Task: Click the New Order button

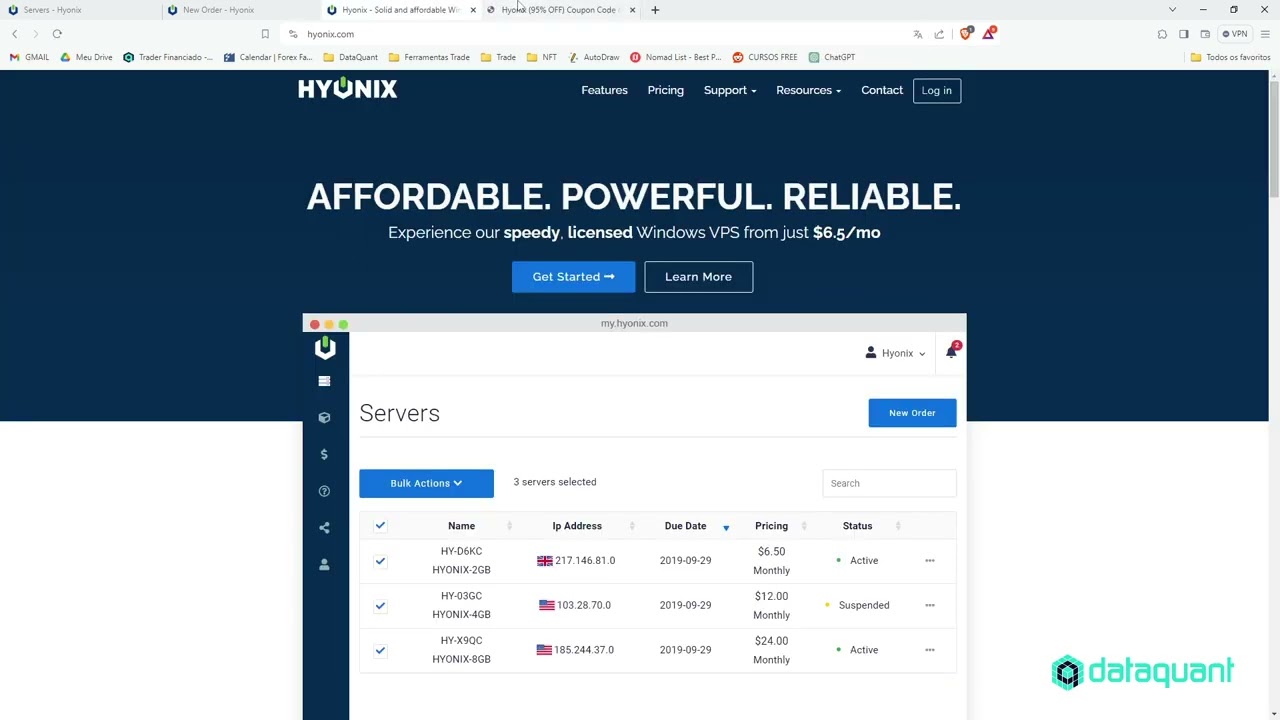Action: coord(912,413)
